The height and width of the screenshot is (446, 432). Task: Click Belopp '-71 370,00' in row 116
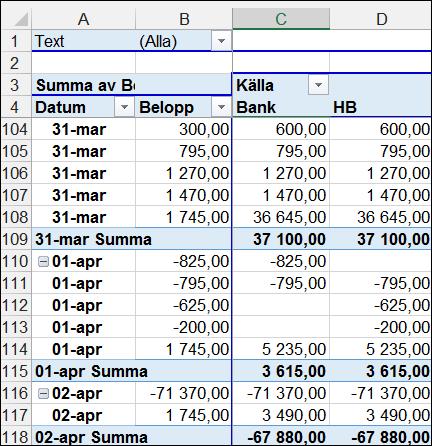pyautogui.click(x=184, y=393)
